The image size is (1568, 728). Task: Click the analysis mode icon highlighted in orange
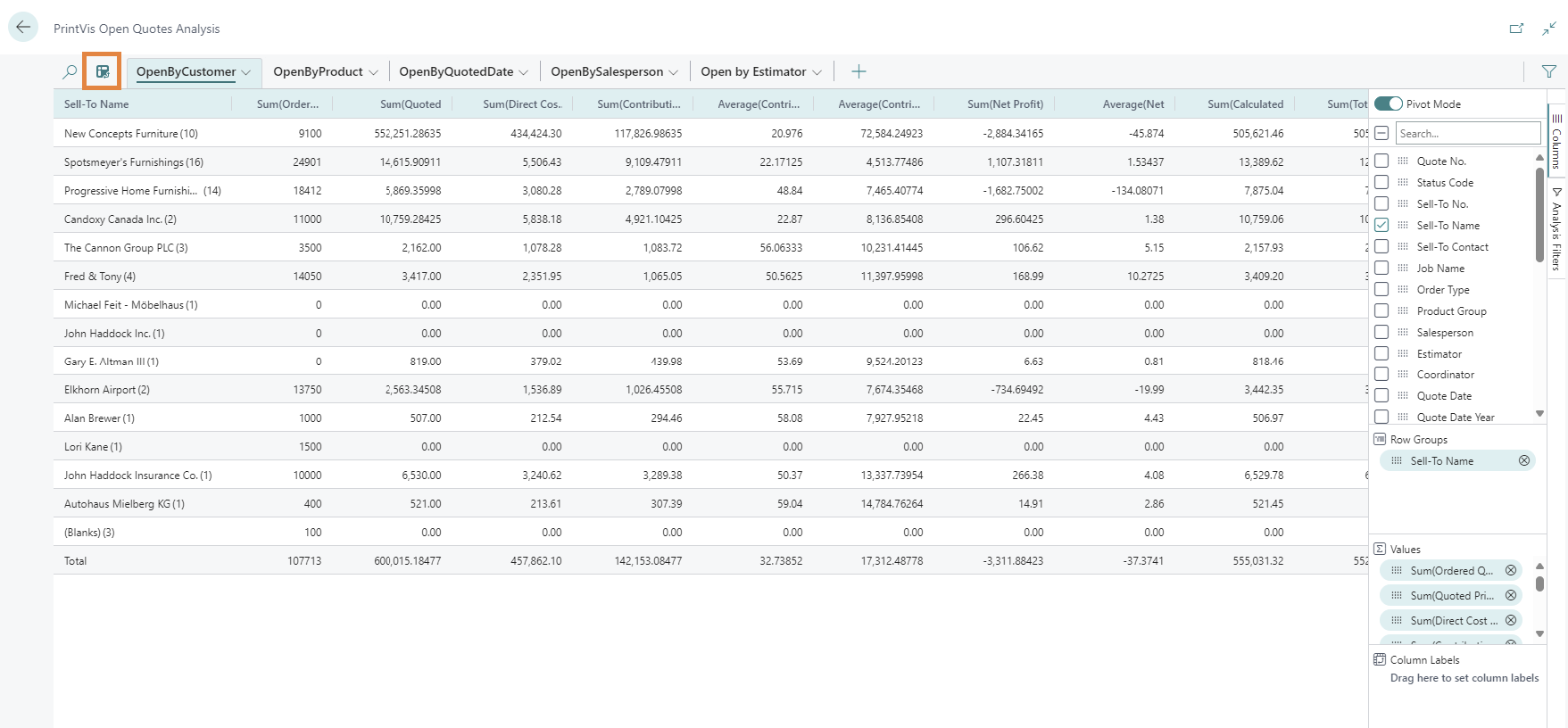(x=103, y=72)
